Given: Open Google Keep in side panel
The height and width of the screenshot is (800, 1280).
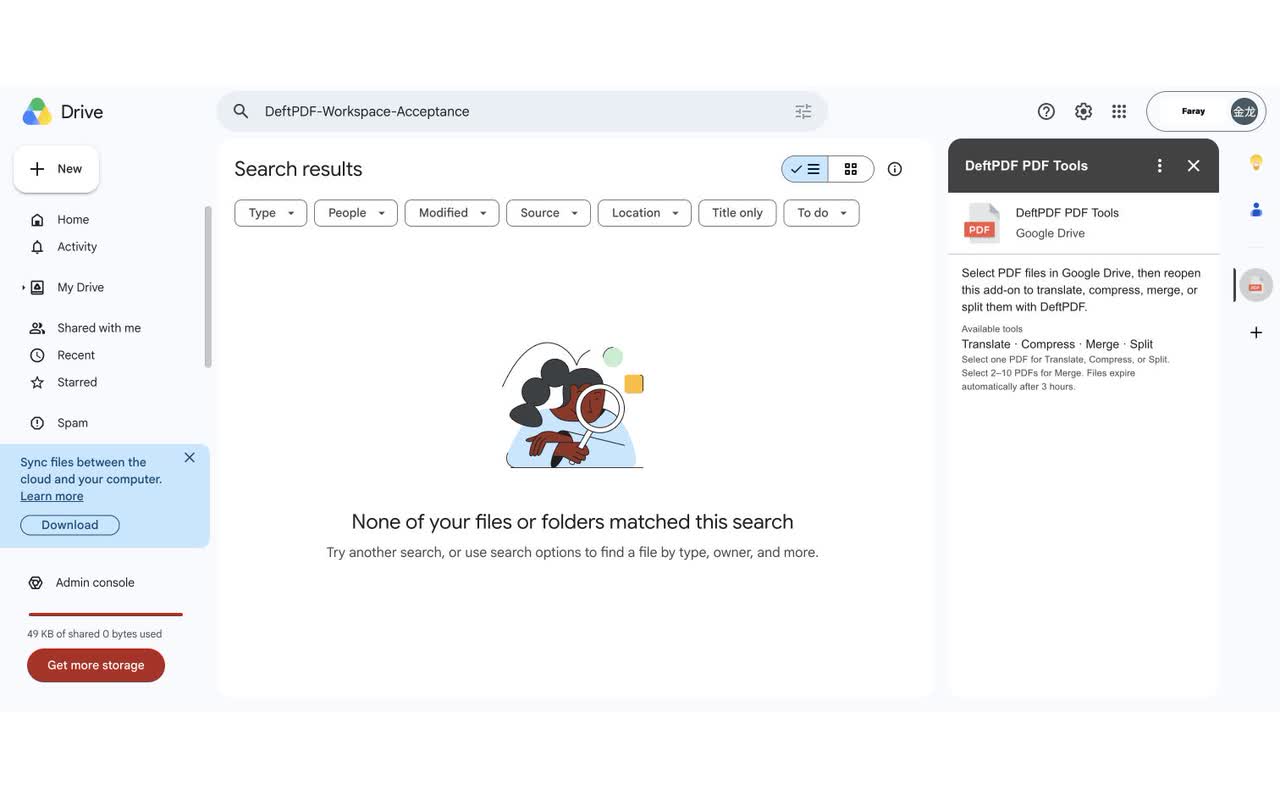Looking at the screenshot, I should [1256, 162].
